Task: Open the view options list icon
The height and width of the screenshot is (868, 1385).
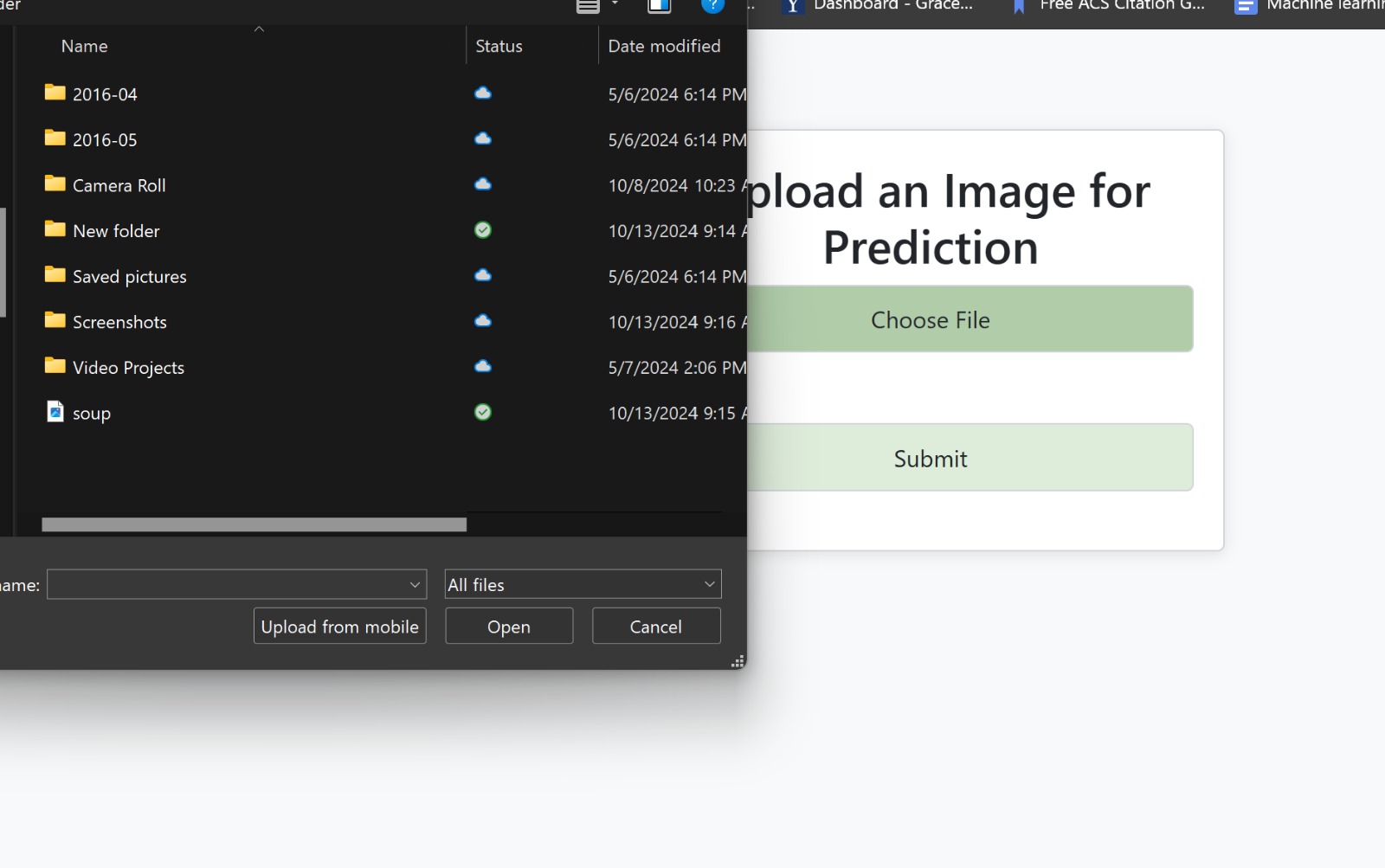Action: tap(588, 6)
